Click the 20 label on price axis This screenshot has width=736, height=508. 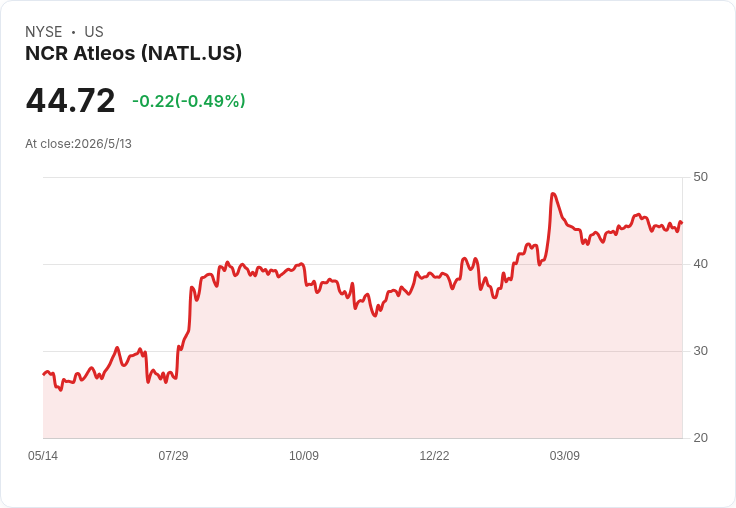pyautogui.click(x=700, y=438)
